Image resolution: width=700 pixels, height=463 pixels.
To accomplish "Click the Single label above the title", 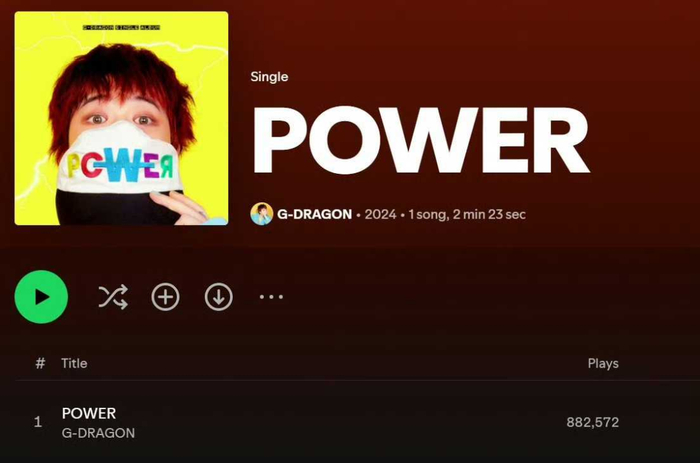I will pyautogui.click(x=269, y=77).
